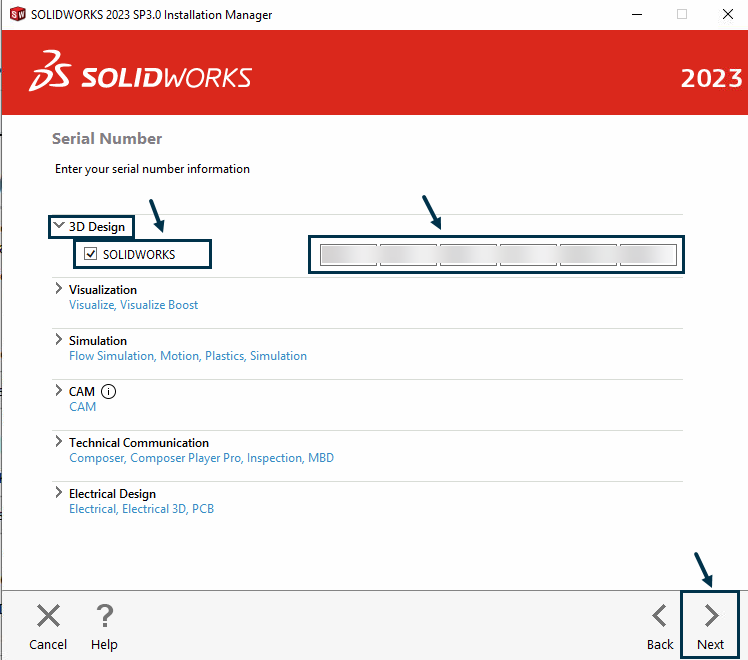Click the 2023 year text in banner
The height and width of the screenshot is (660, 748).
711,78
